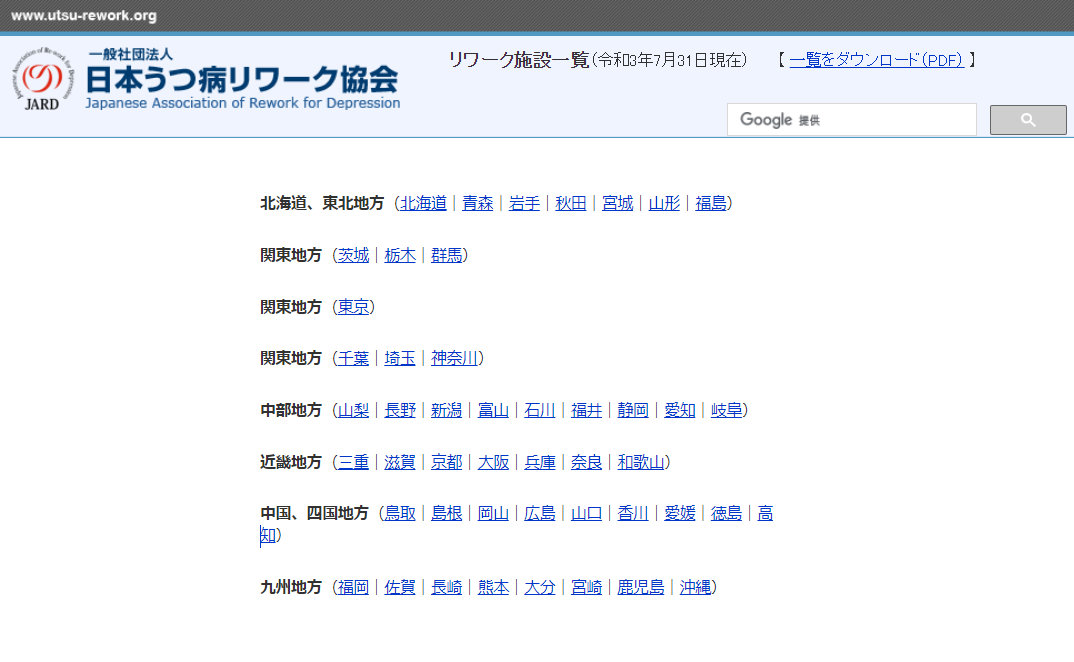
Task: Click the 和歌山 link
Action: point(641,462)
